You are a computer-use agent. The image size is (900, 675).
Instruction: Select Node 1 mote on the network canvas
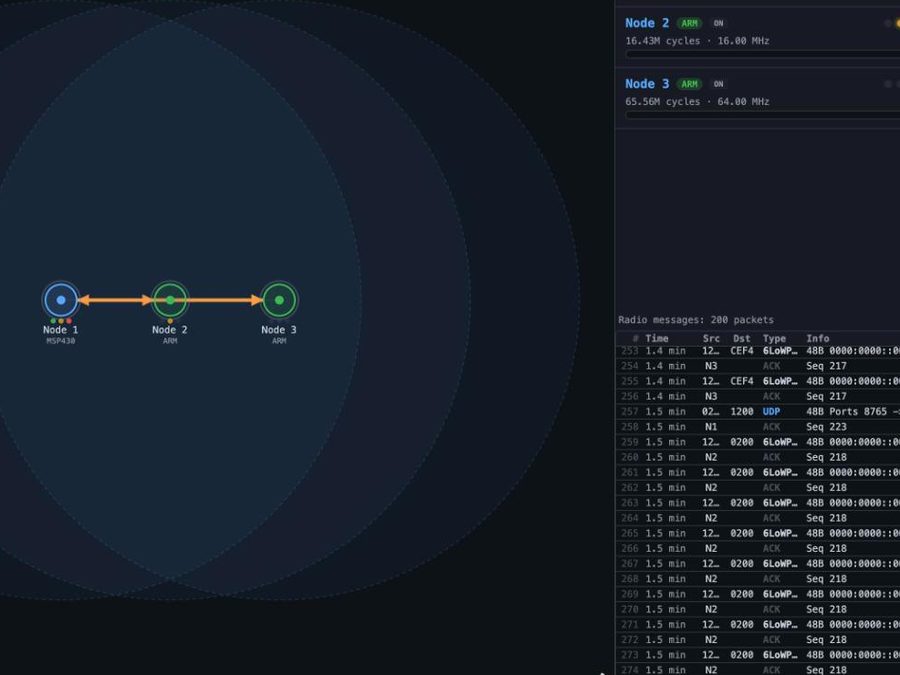point(61,300)
